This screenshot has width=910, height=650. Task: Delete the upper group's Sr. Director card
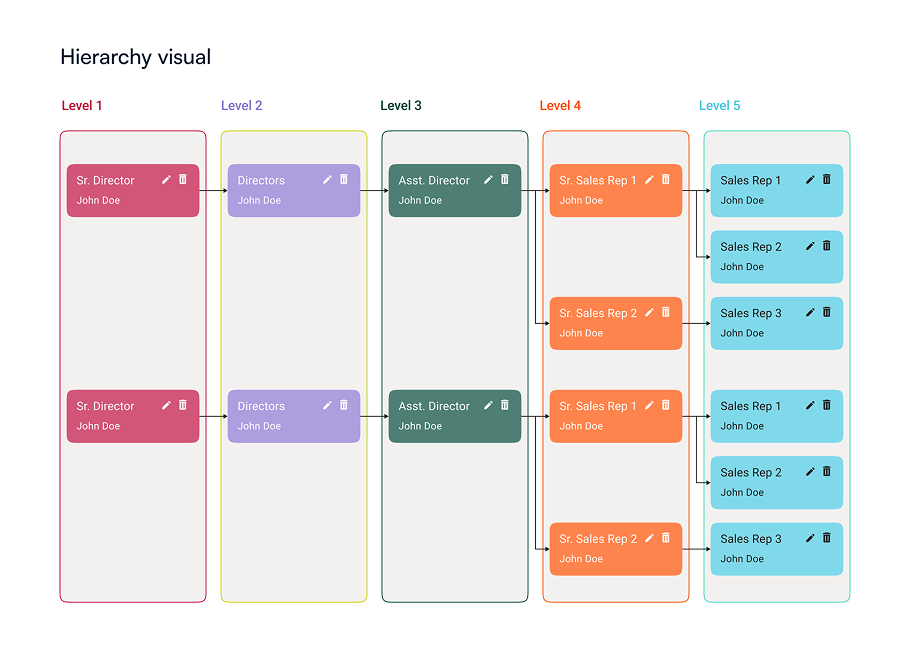click(x=183, y=179)
